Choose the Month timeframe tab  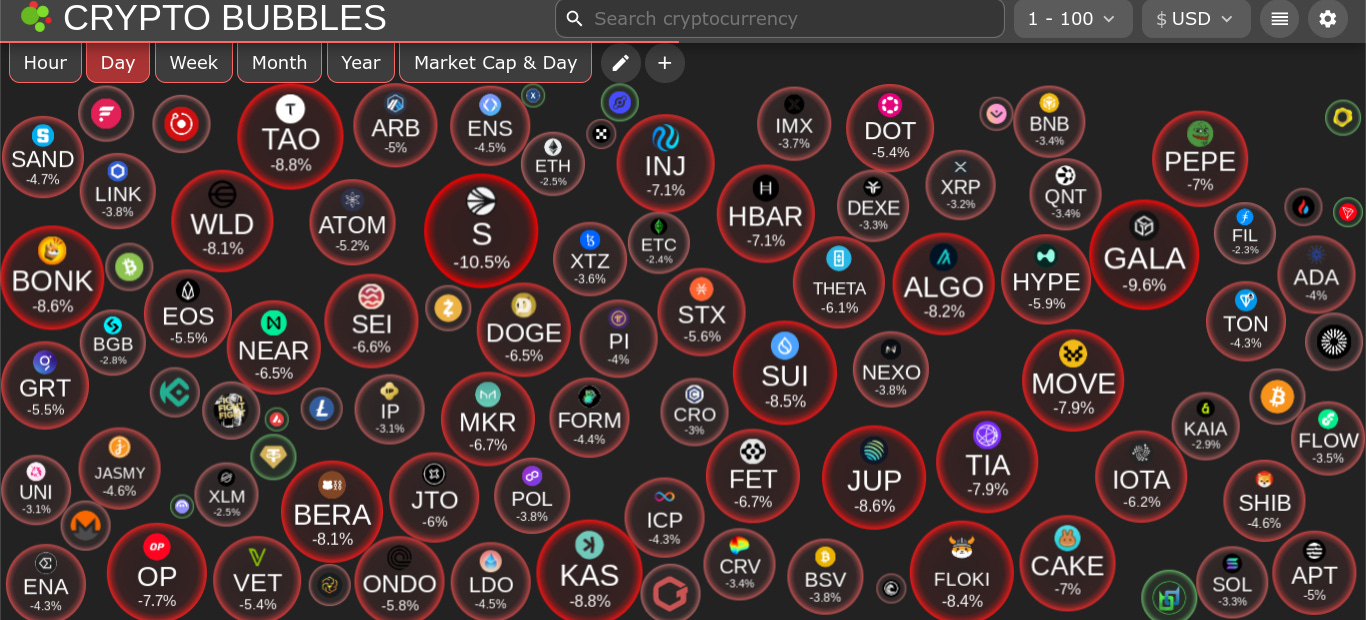click(x=279, y=63)
